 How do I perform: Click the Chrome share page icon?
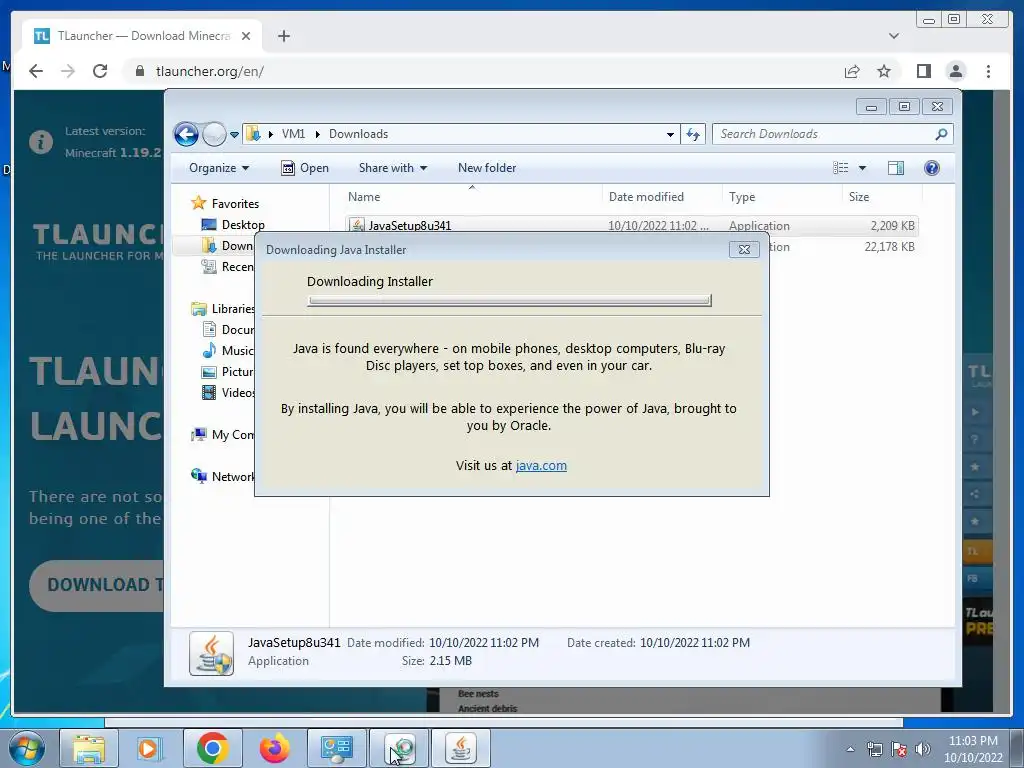[x=852, y=71]
